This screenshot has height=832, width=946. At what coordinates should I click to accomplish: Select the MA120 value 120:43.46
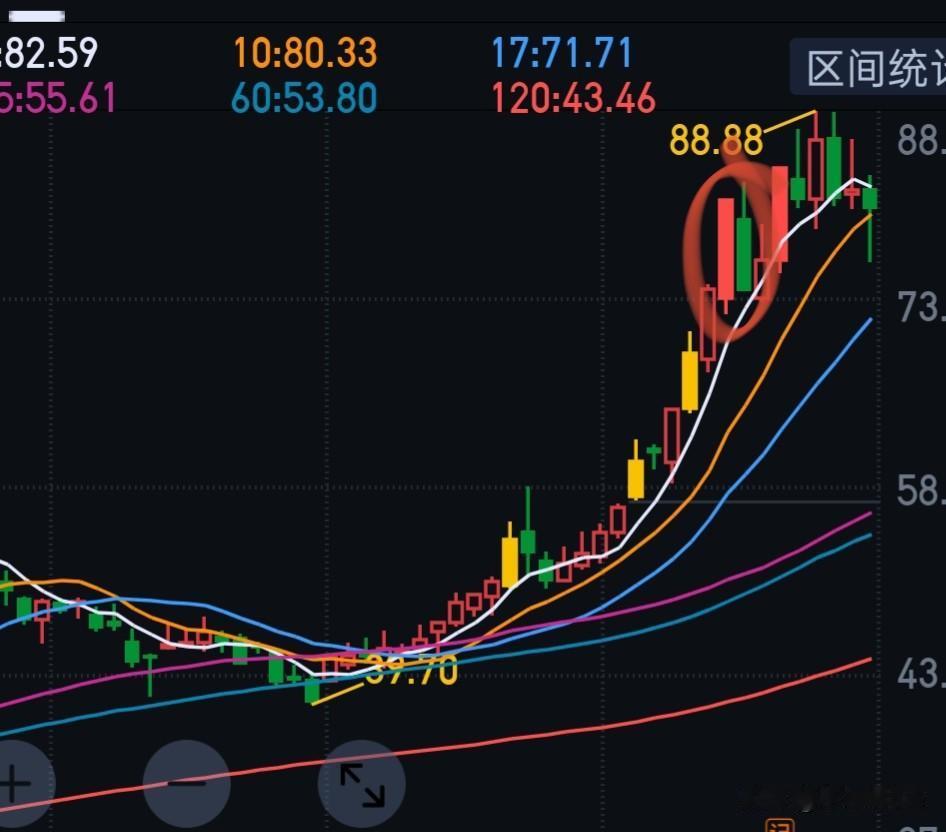point(573,98)
